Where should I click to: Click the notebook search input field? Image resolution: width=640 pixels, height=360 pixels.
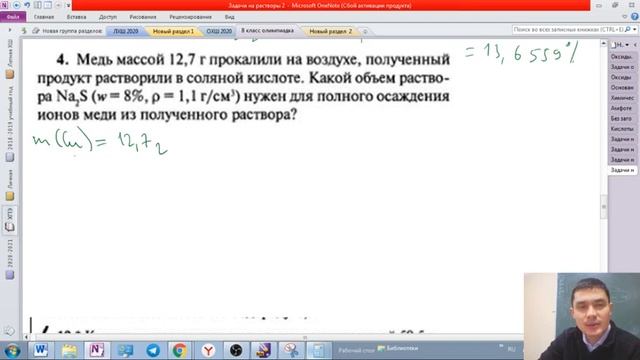(x=568, y=30)
